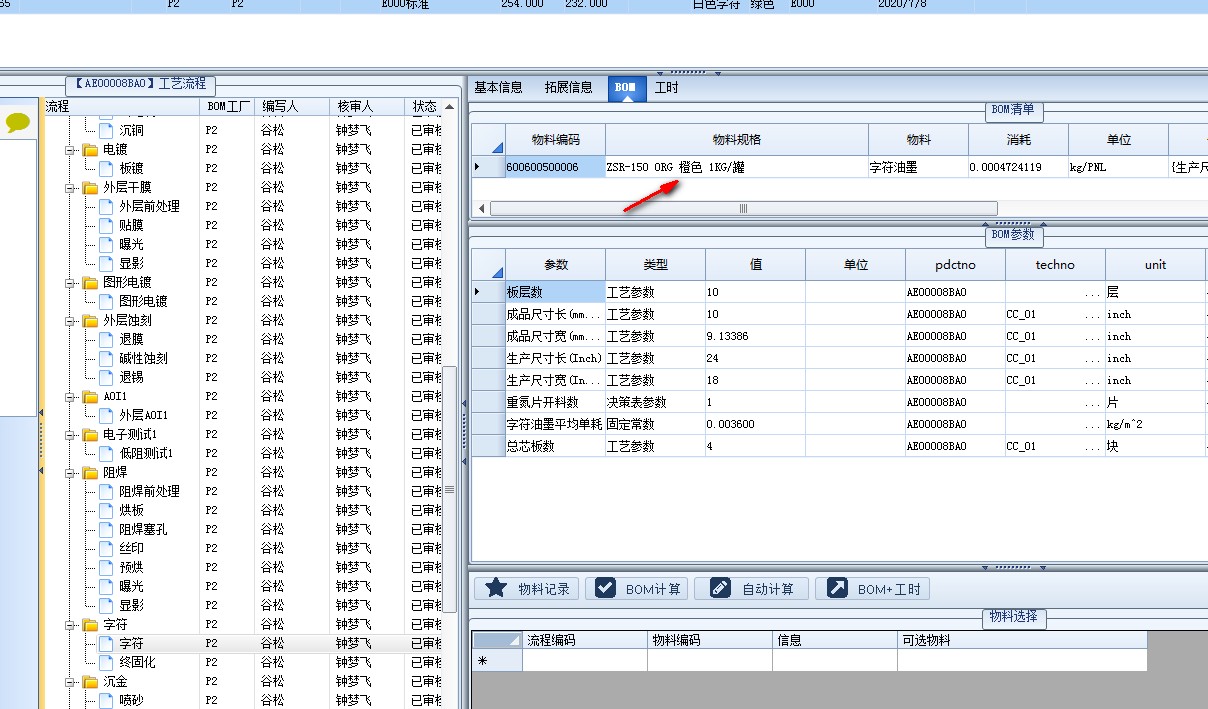Sort tree by 编写人 column header
The height and width of the screenshot is (709, 1208).
pyautogui.click(x=292, y=106)
